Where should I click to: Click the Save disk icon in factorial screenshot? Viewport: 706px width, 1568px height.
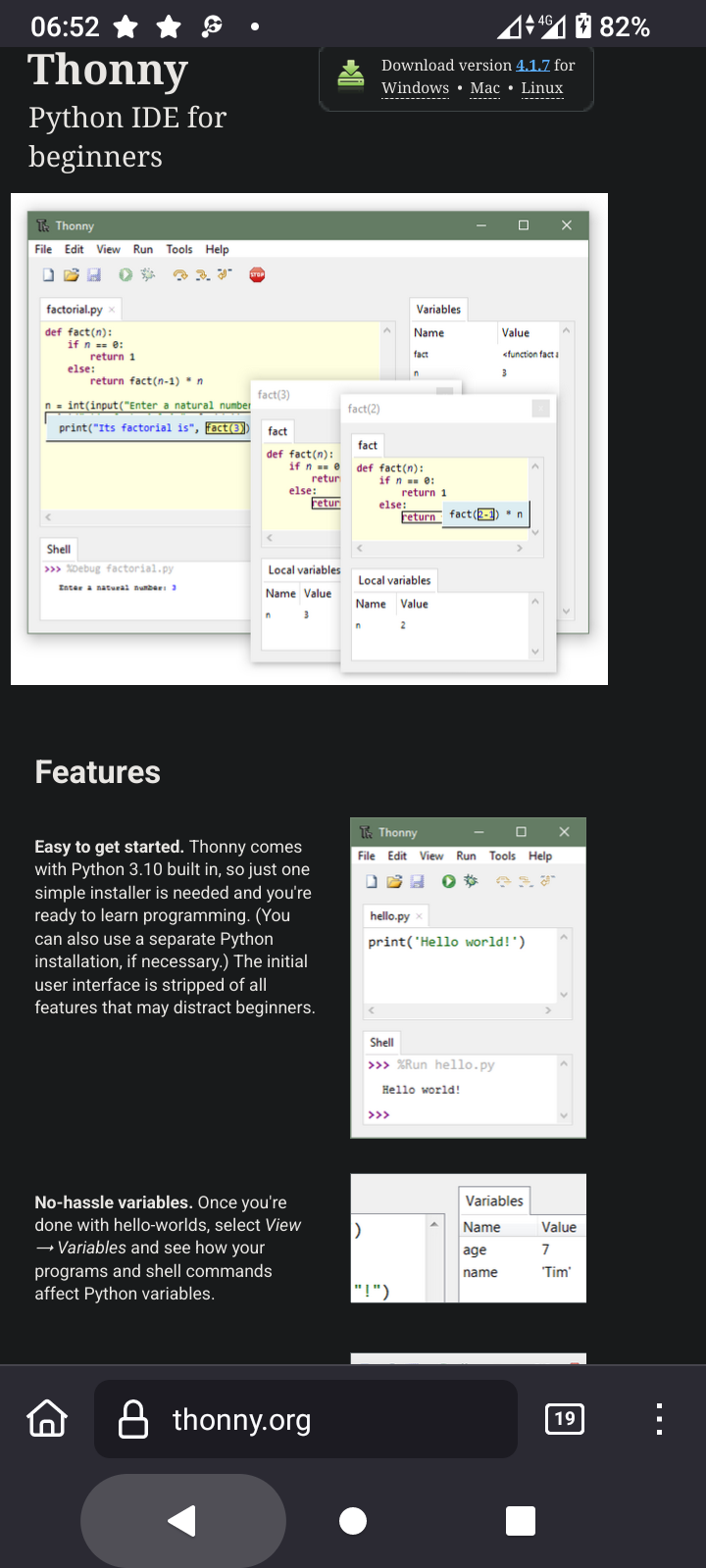(x=94, y=275)
